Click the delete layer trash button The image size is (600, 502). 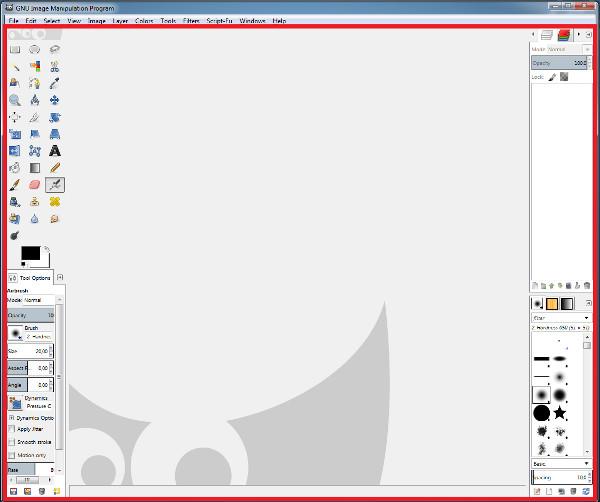pyautogui.click(x=587, y=285)
